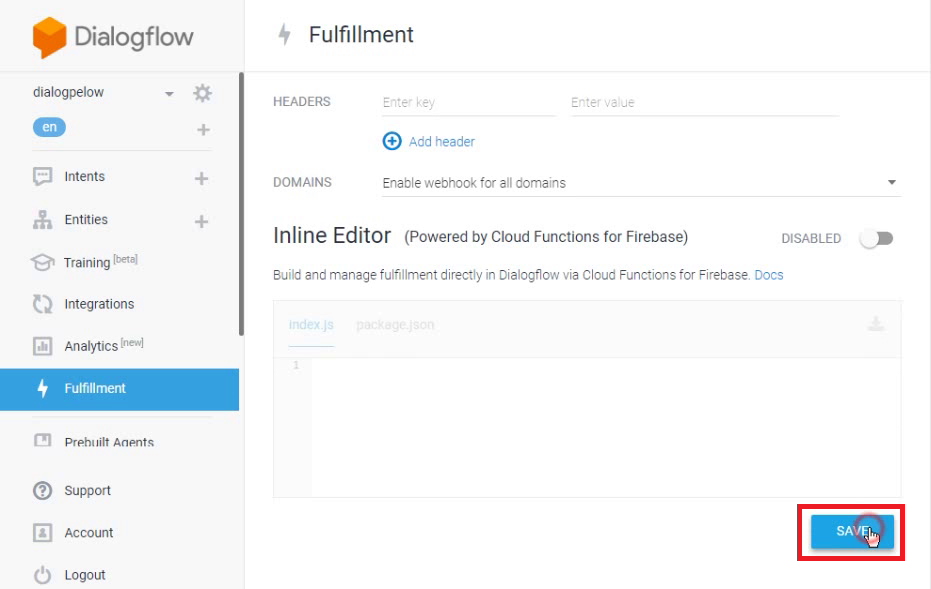Click the agent settings gear icon
The image size is (931, 589).
click(203, 93)
